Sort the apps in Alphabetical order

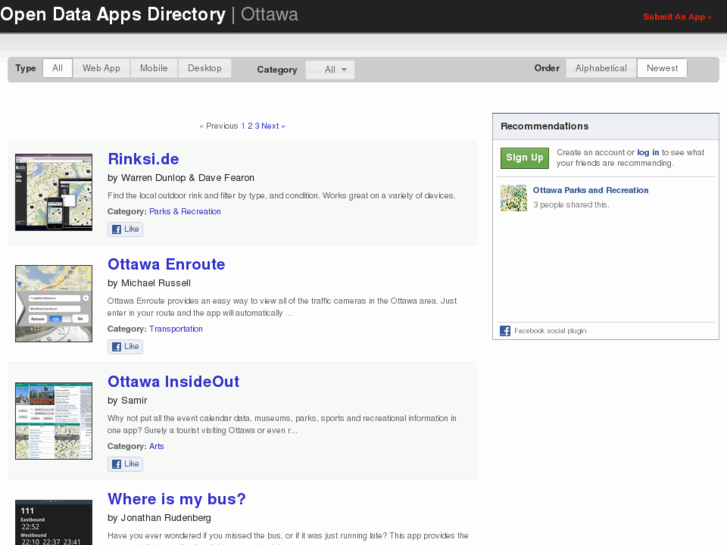(601, 68)
